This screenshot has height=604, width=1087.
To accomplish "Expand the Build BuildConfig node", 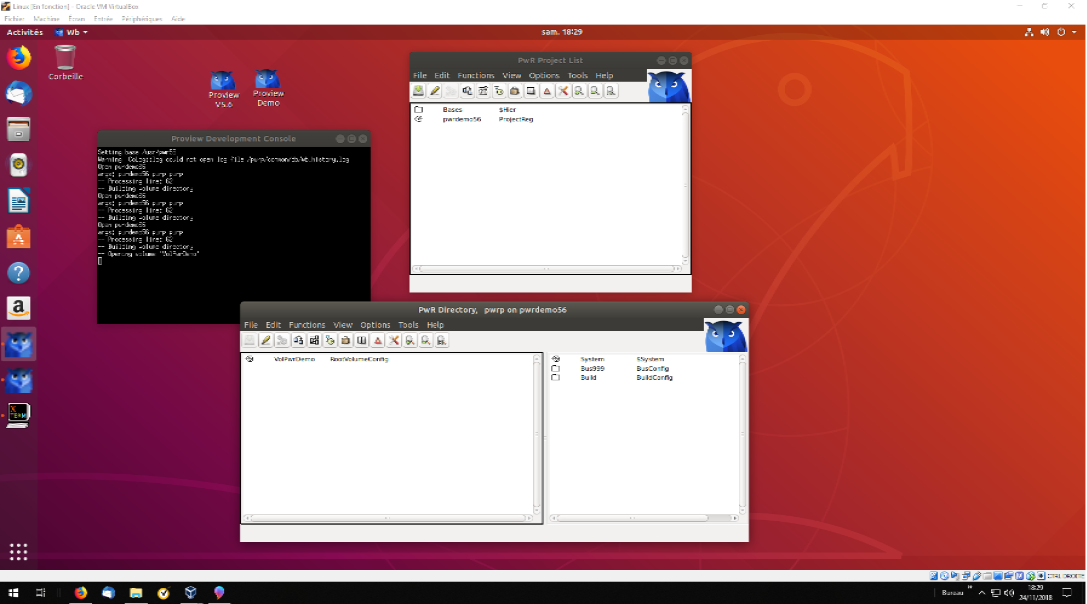I will [x=556, y=378].
